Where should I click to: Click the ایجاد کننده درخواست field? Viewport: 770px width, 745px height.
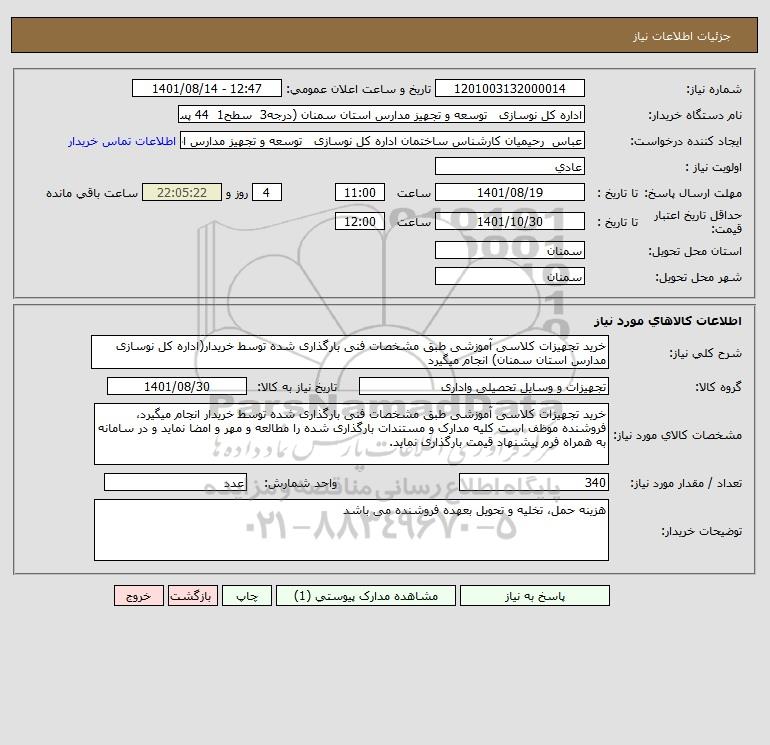pyautogui.click(x=383, y=141)
